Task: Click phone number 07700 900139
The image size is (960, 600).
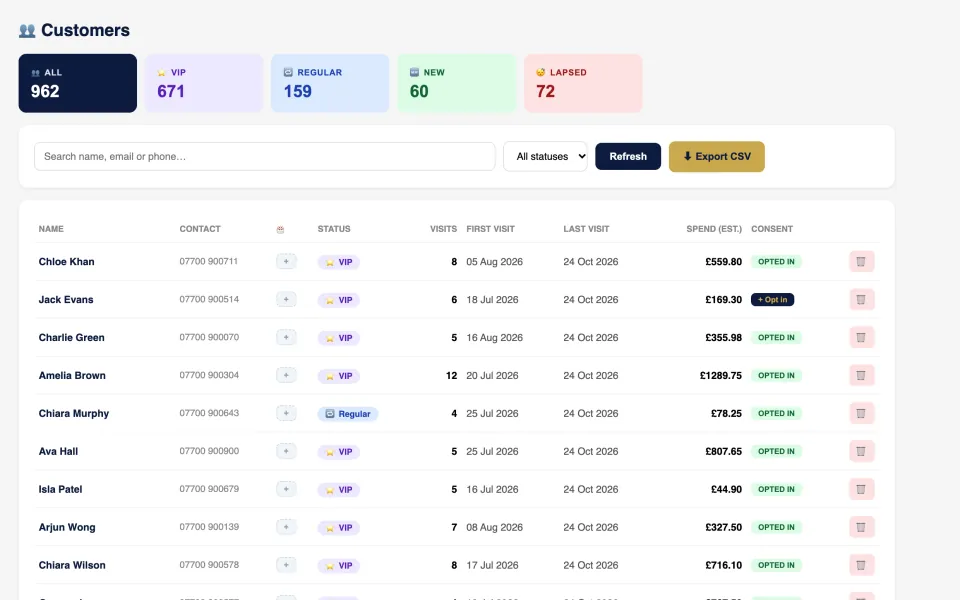Action: [x=209, y=527]
